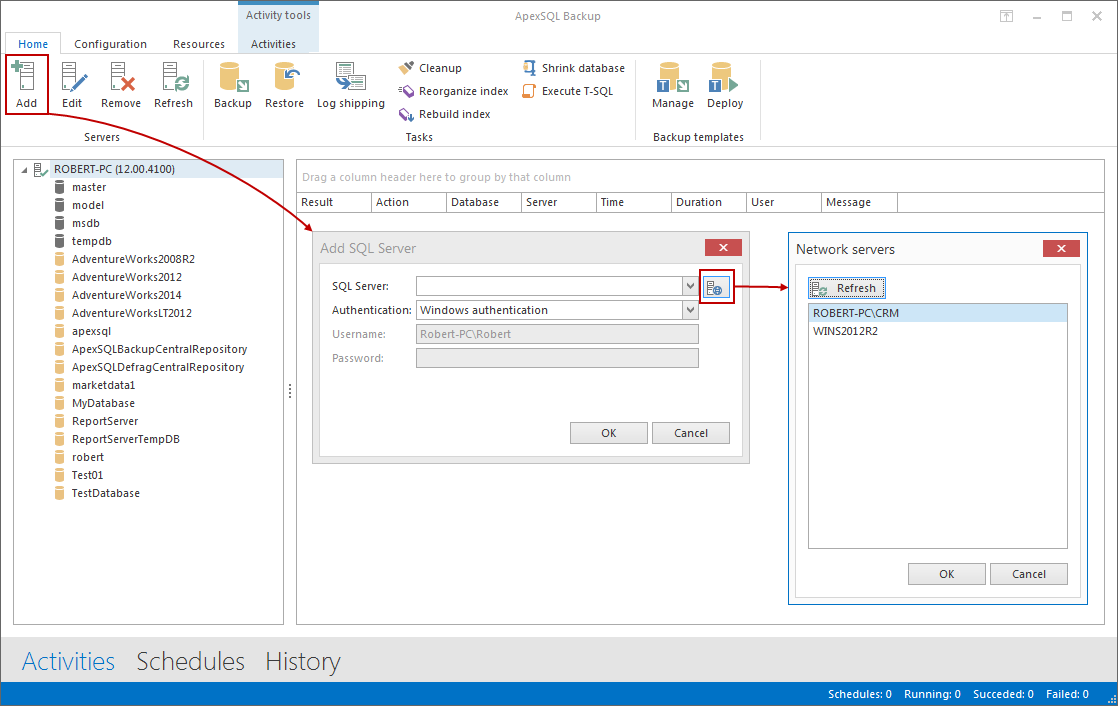Open Log shipping task

pos(351,84)
